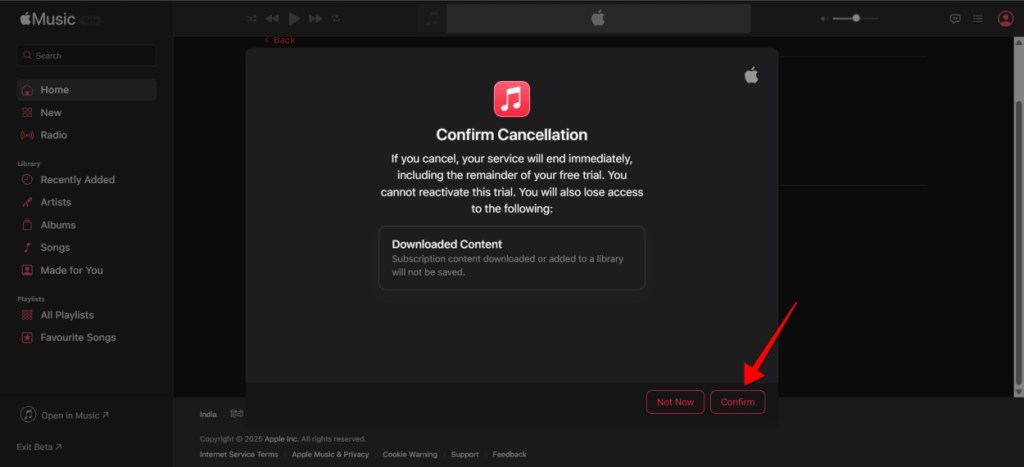Skip to the next track
Viewport: 1024px width, 467px height.
pyautogui.click(x=315, y=19)
